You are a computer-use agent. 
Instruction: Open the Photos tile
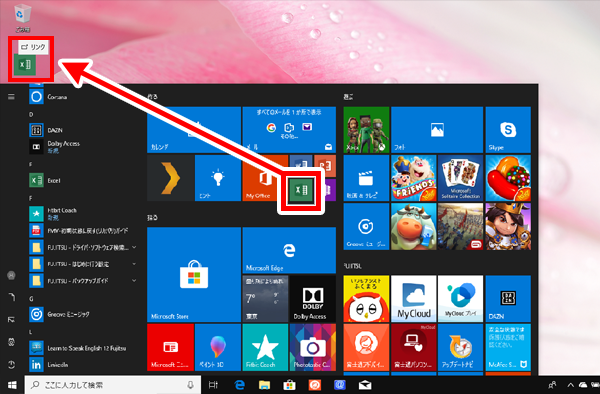tap(437, 130)
